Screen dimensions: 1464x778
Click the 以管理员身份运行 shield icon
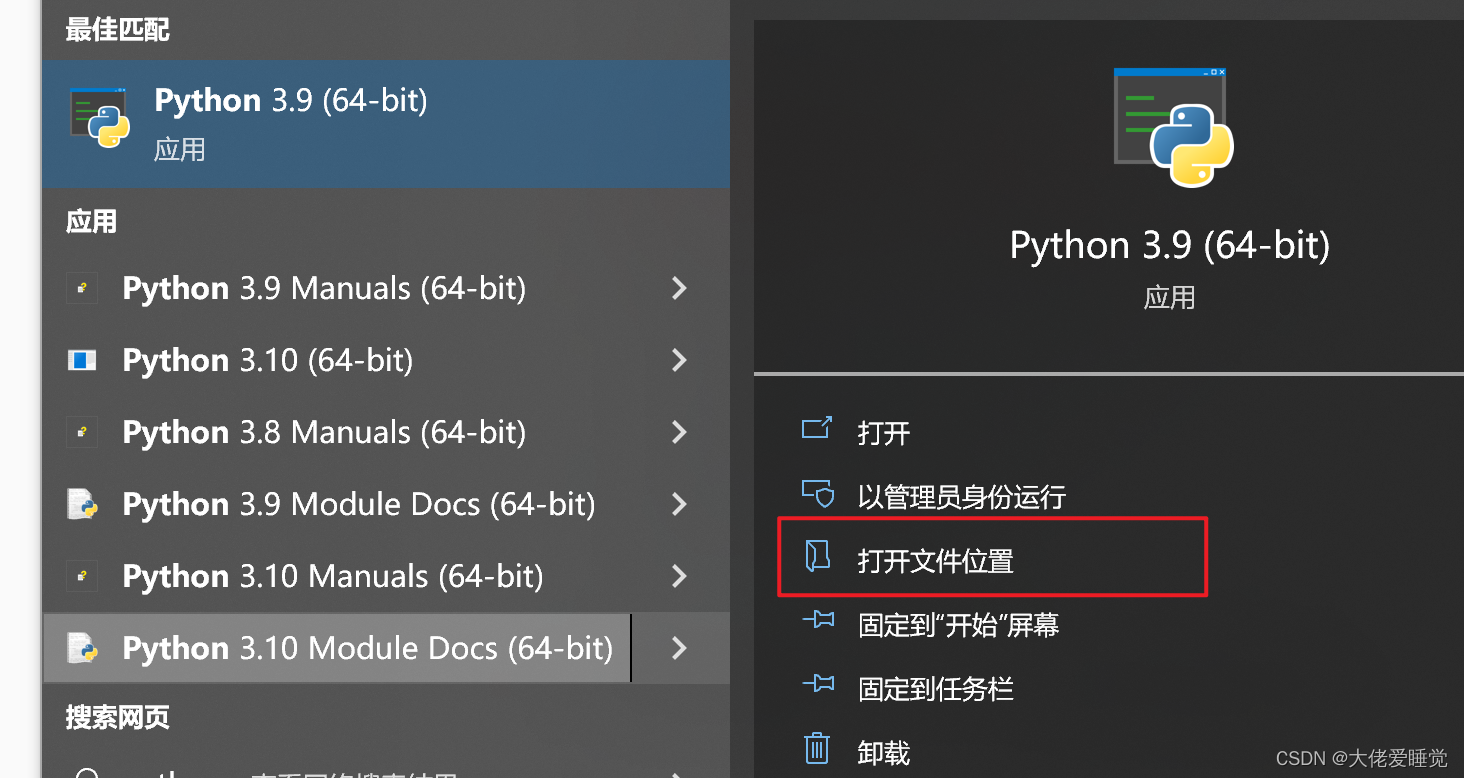click(x=817, y=494)
